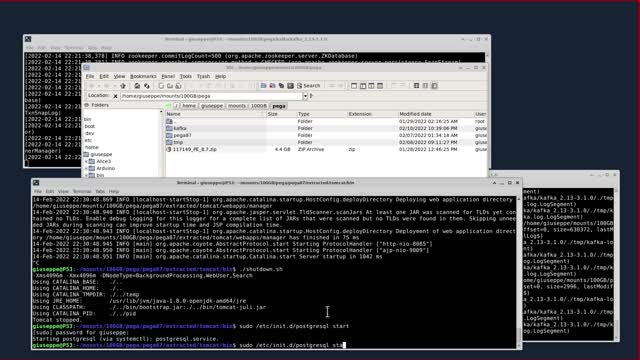Open the Panel menu

tap(168, 76)
